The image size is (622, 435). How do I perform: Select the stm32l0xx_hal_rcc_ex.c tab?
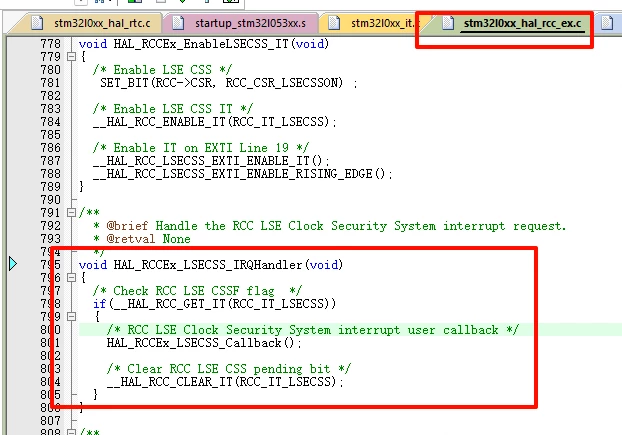(x=522, y=23)
